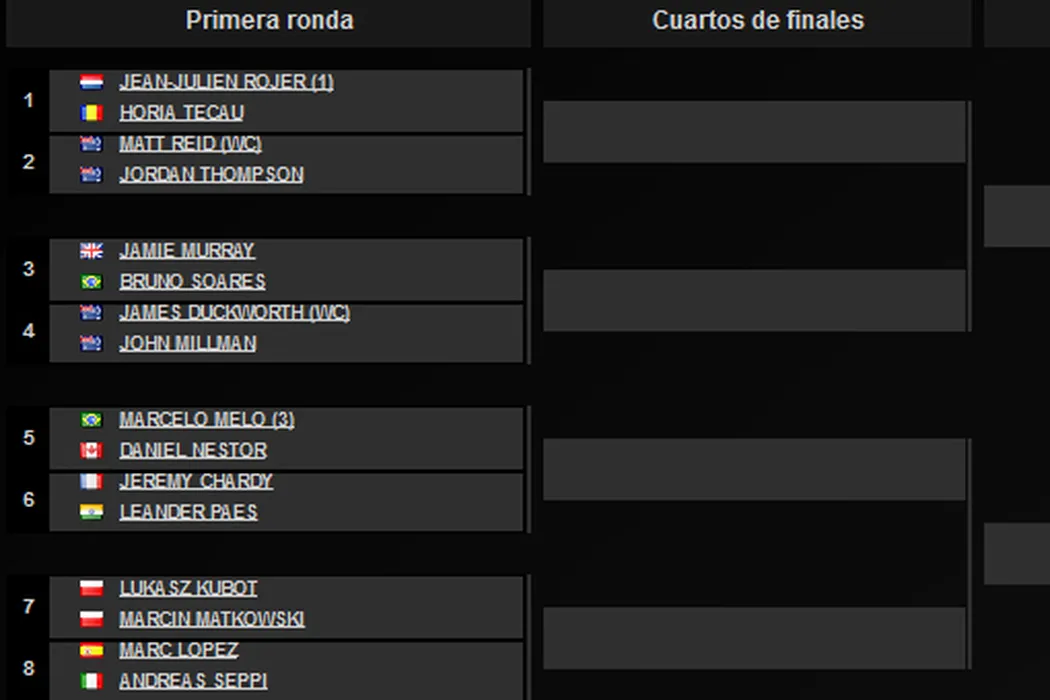The height and width of the screenshot is (700, 1050).
Task: Click the Italian flag beside Andreas Seppi
Action: (x=92, y=682)
